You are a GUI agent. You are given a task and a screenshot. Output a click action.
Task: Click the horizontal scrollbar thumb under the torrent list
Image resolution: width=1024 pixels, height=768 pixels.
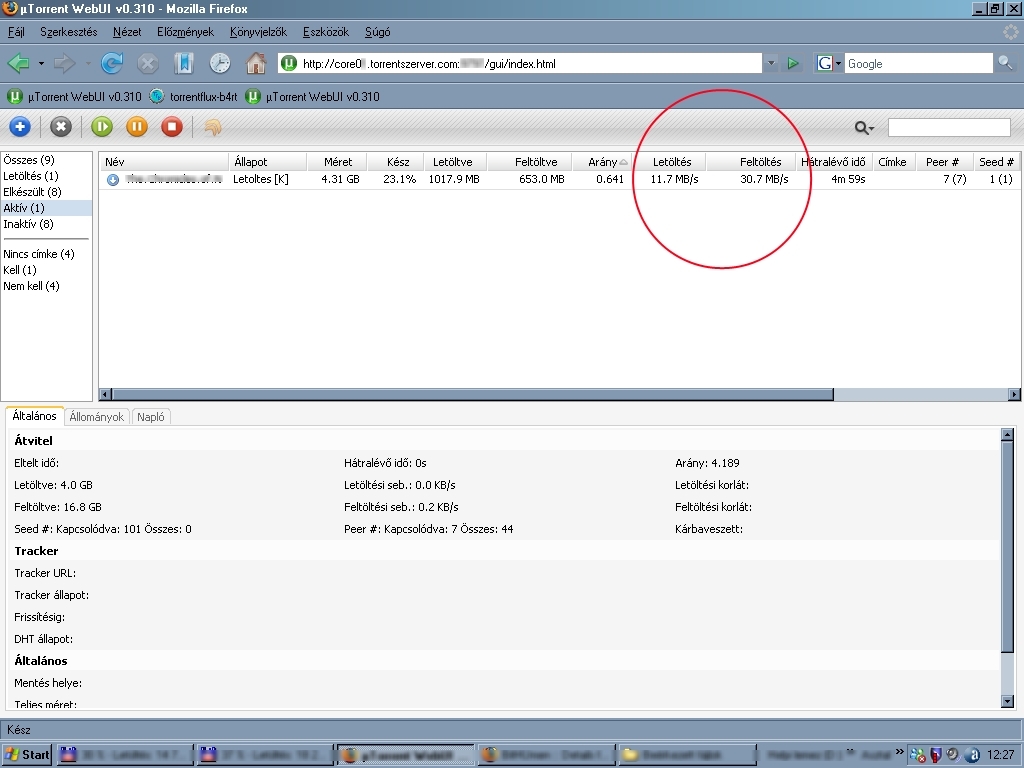click(x=470, y=395)
